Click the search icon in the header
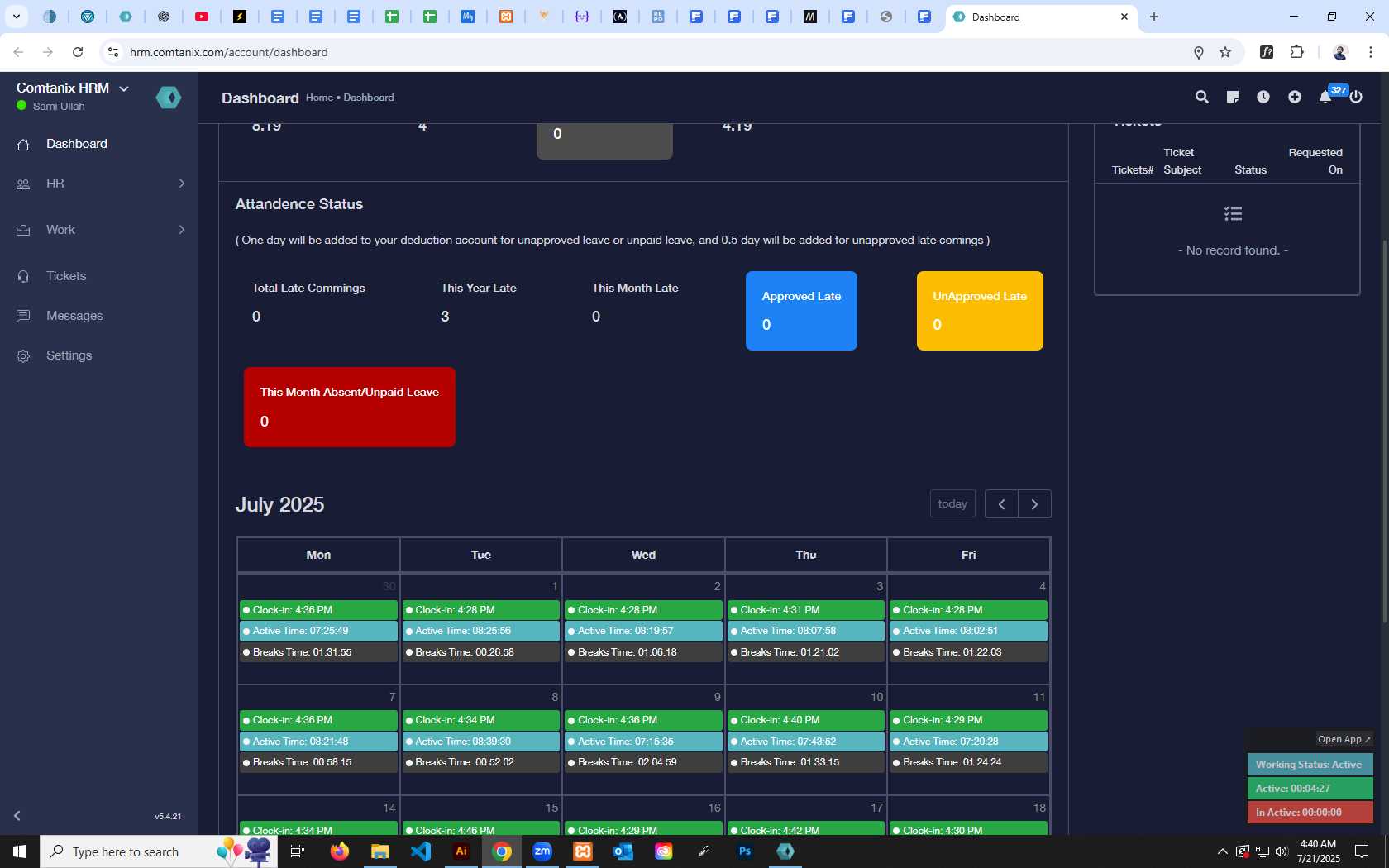Image resolution: width=1389 pixels, height=868 pixels. tap(1201, 97)
